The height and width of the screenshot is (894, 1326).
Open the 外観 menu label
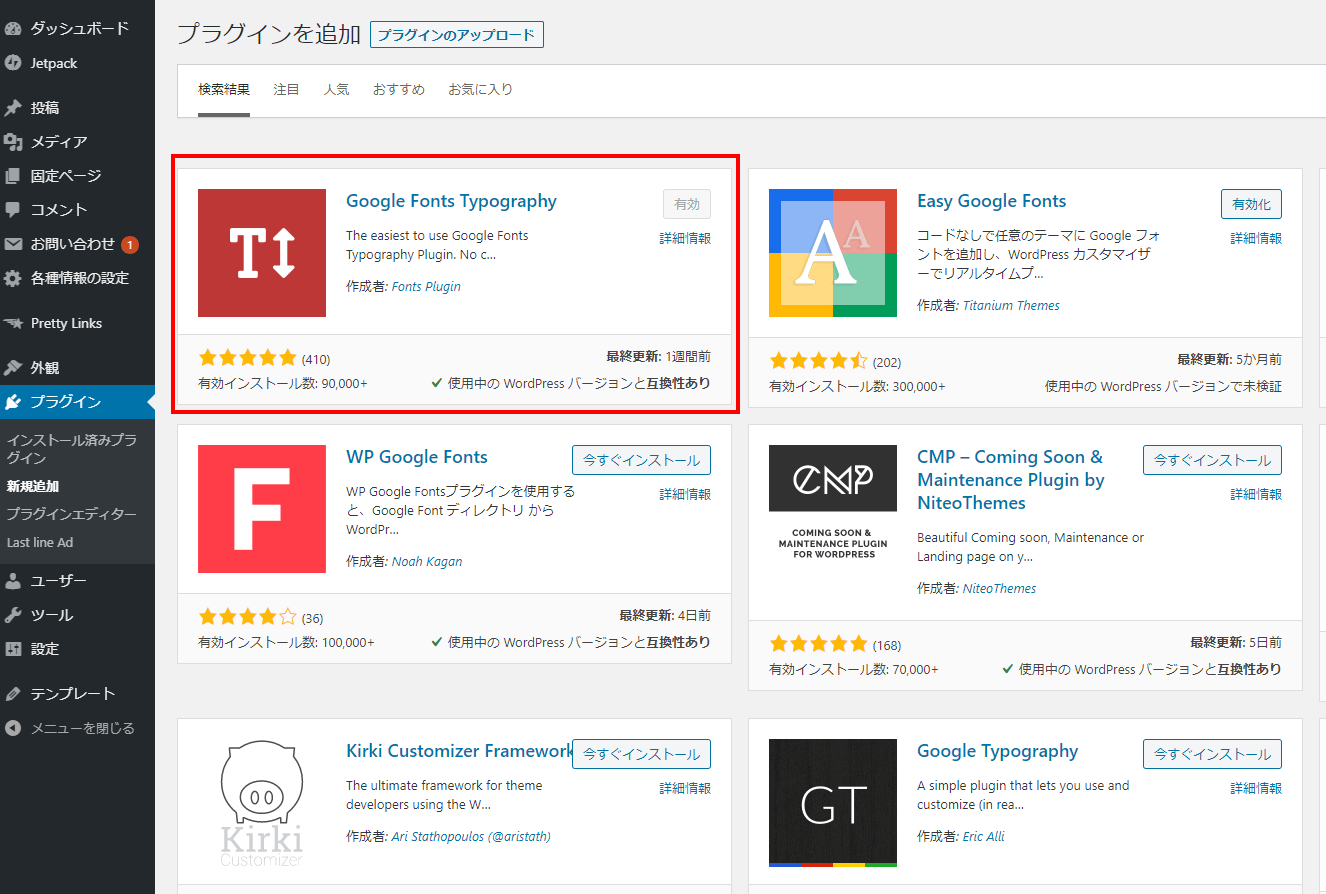tap(45, 368)
